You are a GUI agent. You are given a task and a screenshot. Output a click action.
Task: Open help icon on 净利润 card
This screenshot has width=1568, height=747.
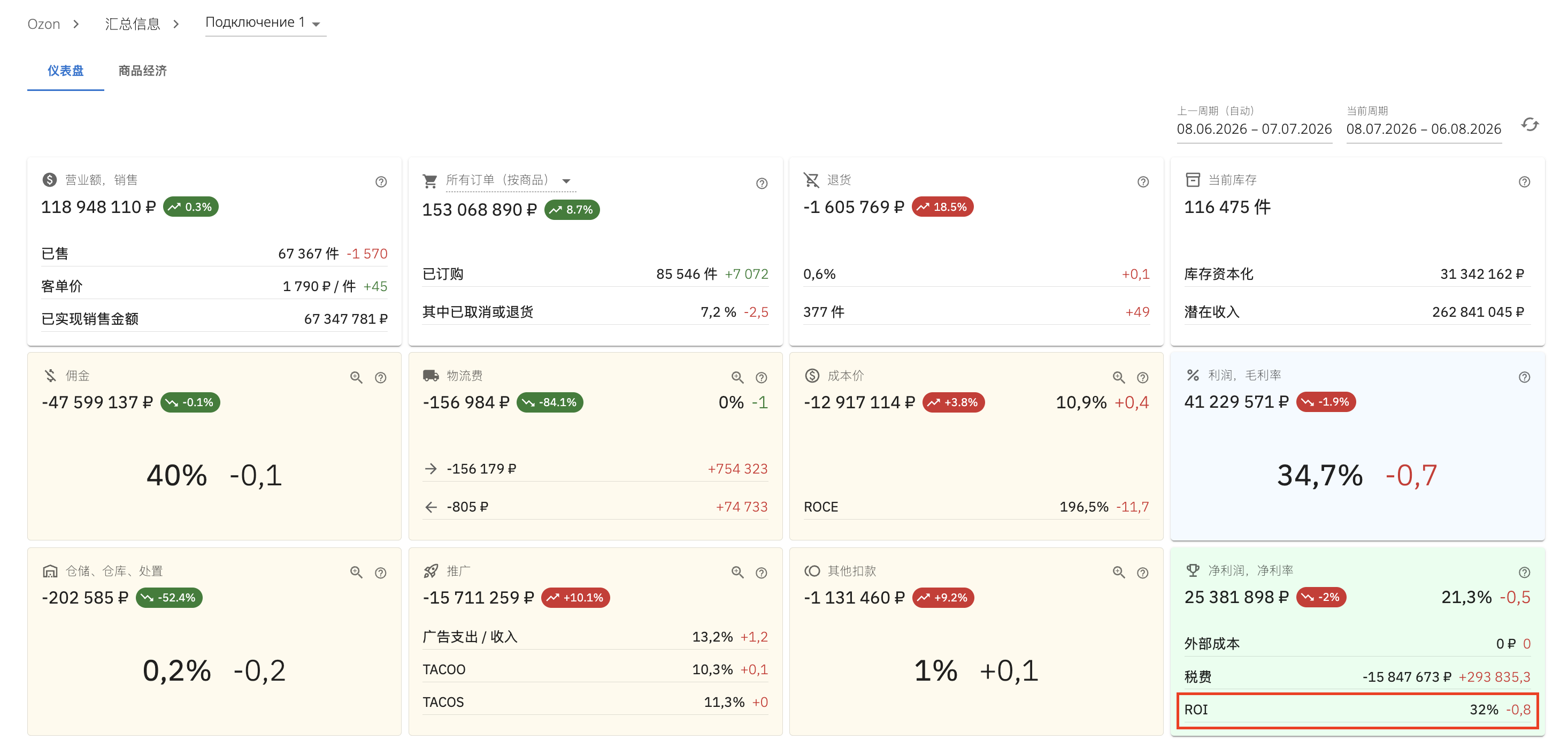pyautogui.click(x=1524, y=572)
